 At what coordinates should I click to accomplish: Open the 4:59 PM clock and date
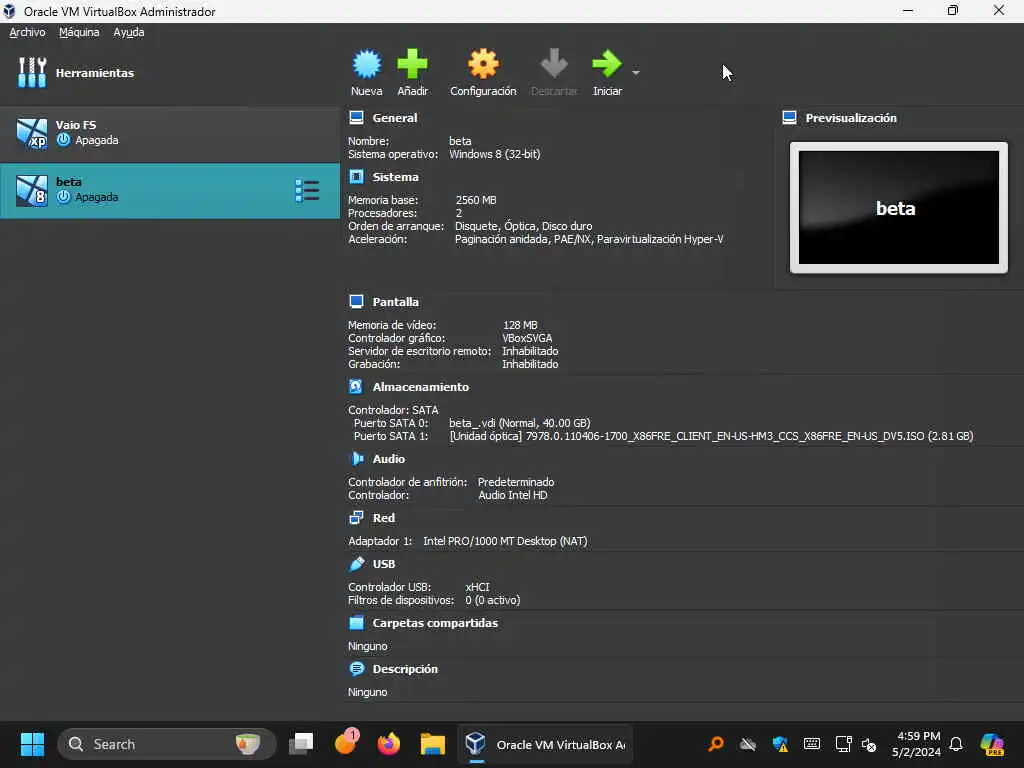click(917, 744)
